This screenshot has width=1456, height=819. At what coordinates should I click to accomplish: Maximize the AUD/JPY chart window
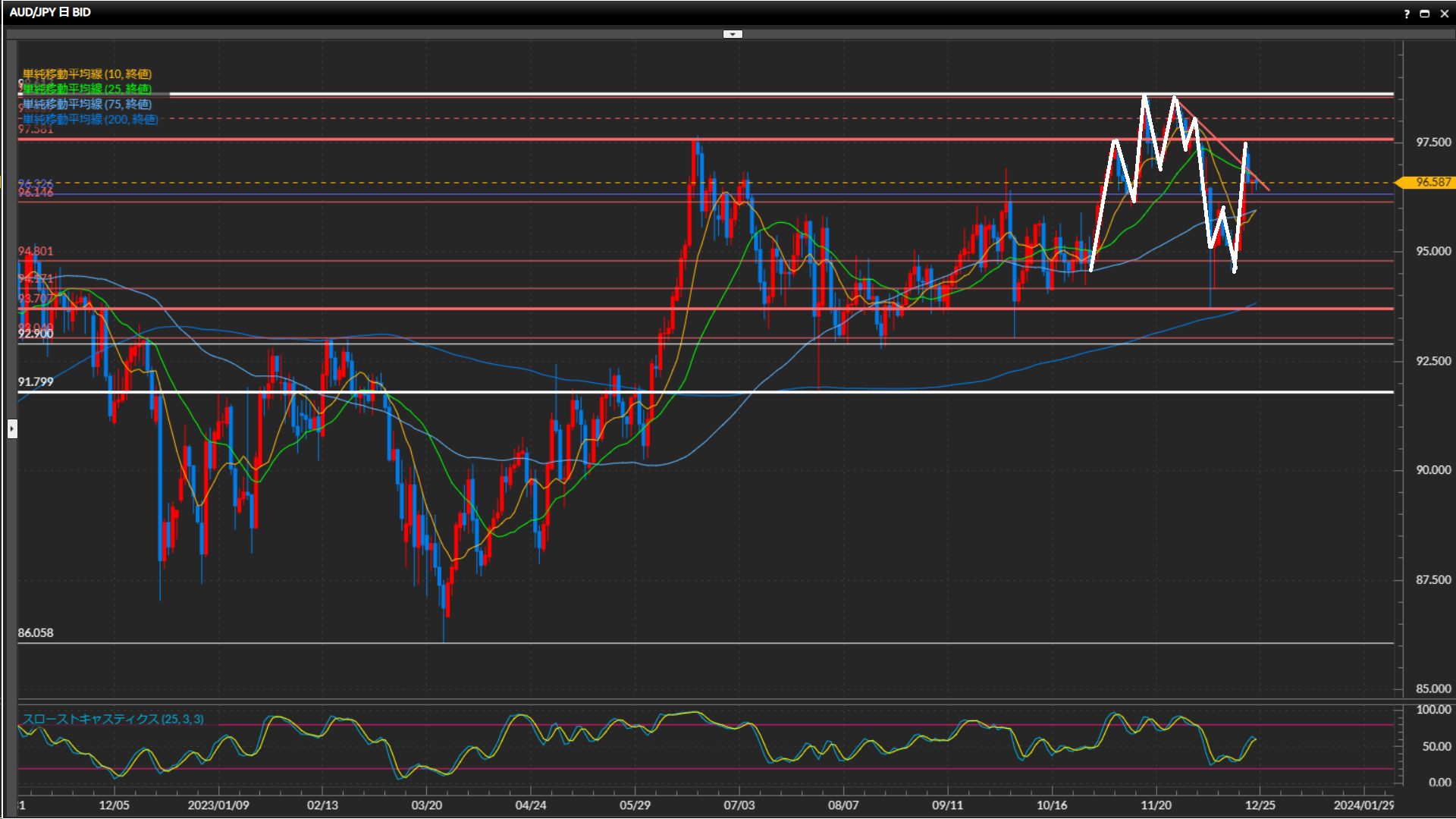1424,14
